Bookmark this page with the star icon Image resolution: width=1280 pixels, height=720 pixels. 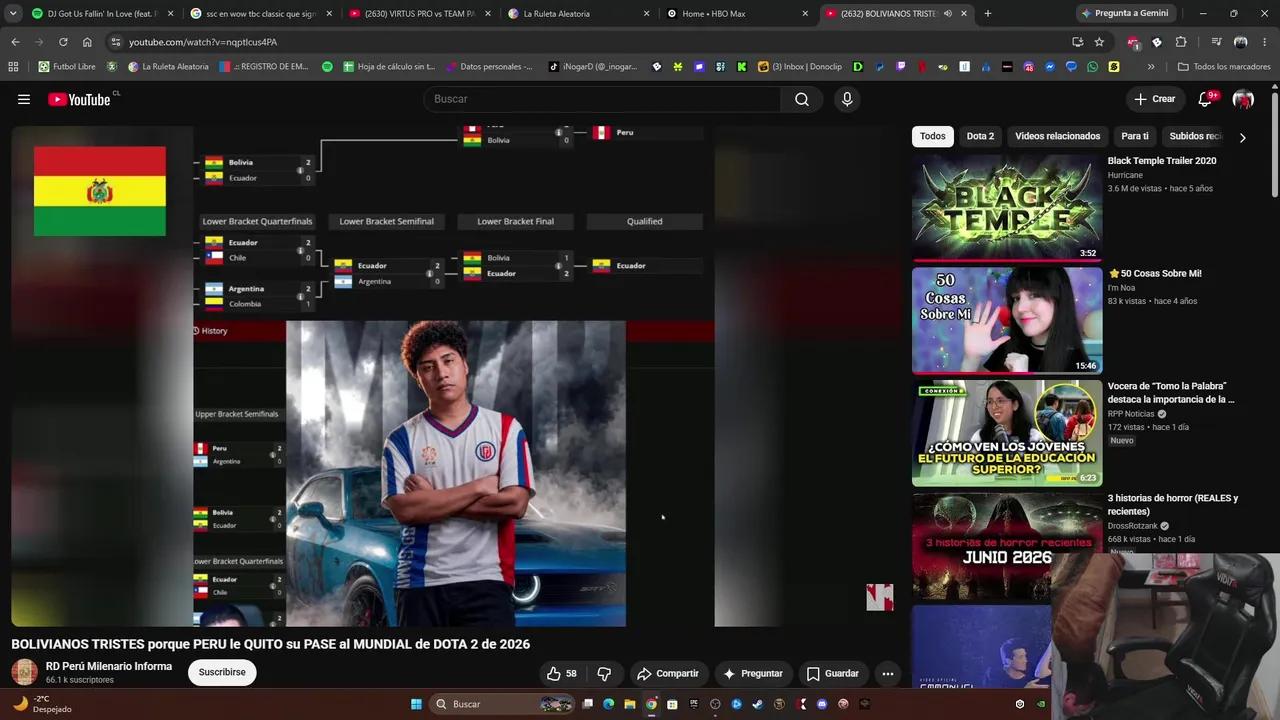[x=1099, y=42]
